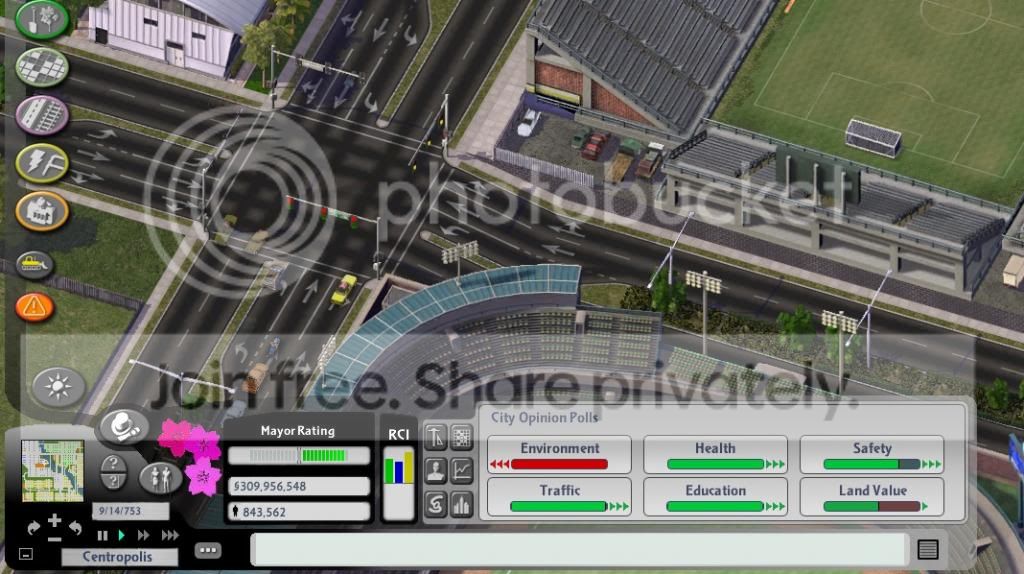Click the date display 9/14/753
This screenshot has height=574, width=1024.
pyautogui.click(x=129, y=511)
